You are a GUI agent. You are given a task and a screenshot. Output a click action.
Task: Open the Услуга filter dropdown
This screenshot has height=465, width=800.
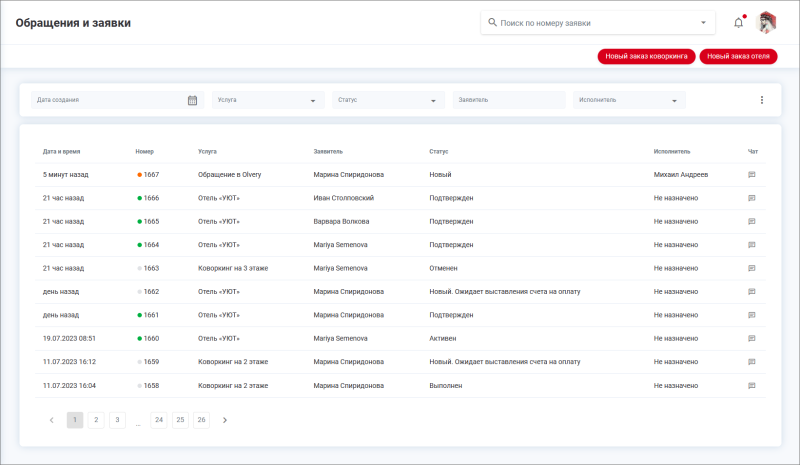[268, 100]
